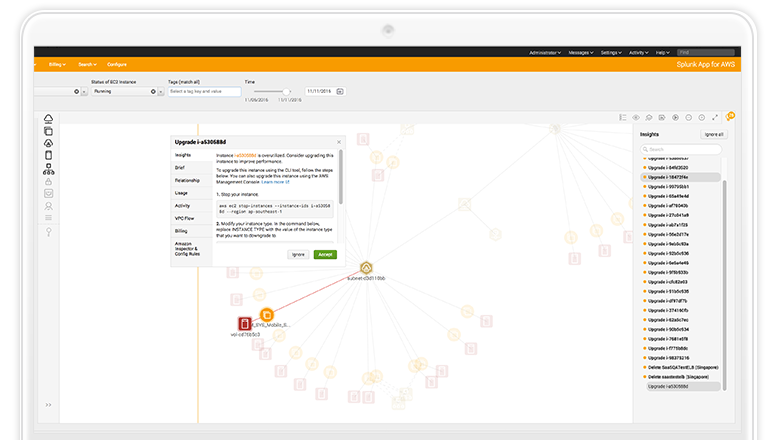
Task: Switch to VPC Flow tab in dialog
Action: click(192, 219)
